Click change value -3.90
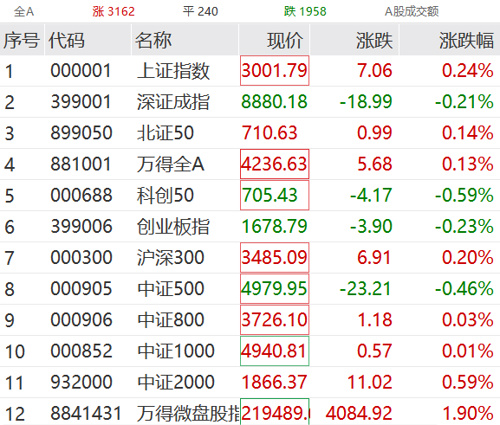Viewport: 500px width, 425px height. pos(371,227)
